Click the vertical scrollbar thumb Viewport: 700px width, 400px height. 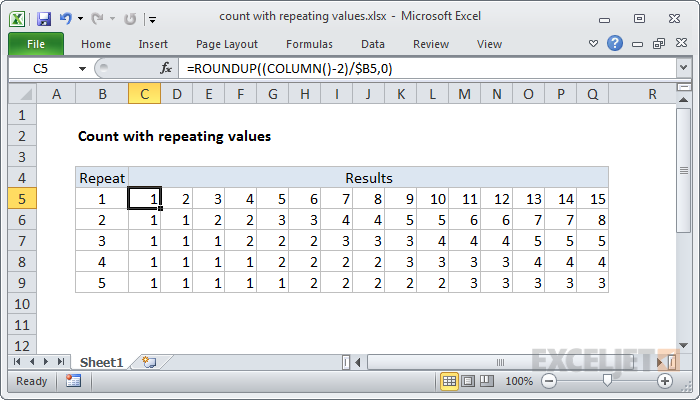683,170
